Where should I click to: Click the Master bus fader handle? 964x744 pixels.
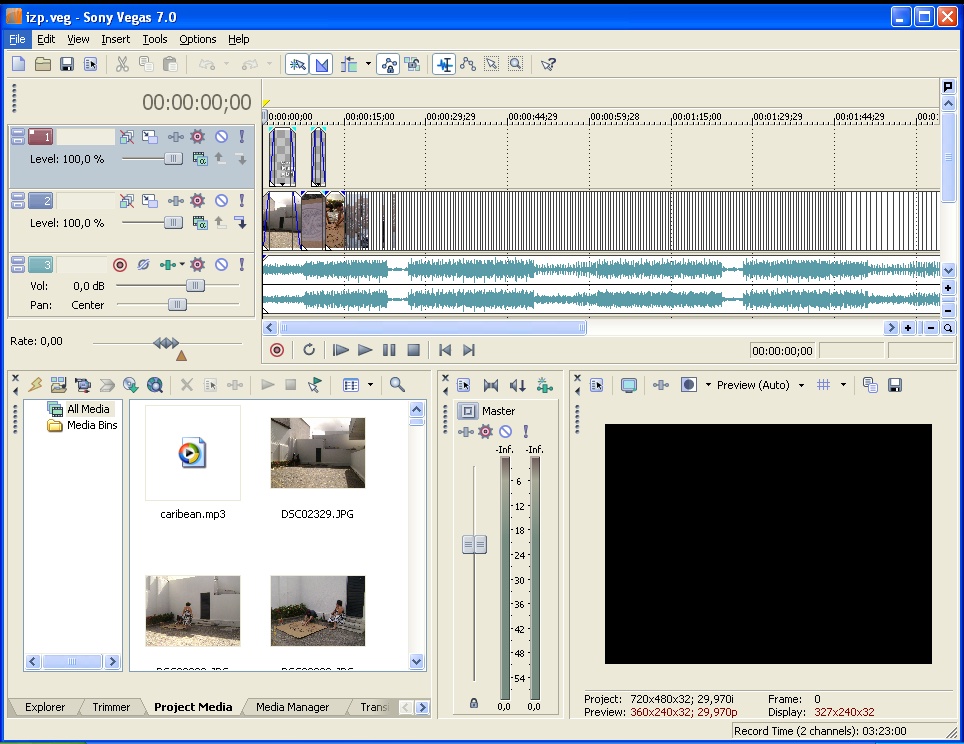474,544
